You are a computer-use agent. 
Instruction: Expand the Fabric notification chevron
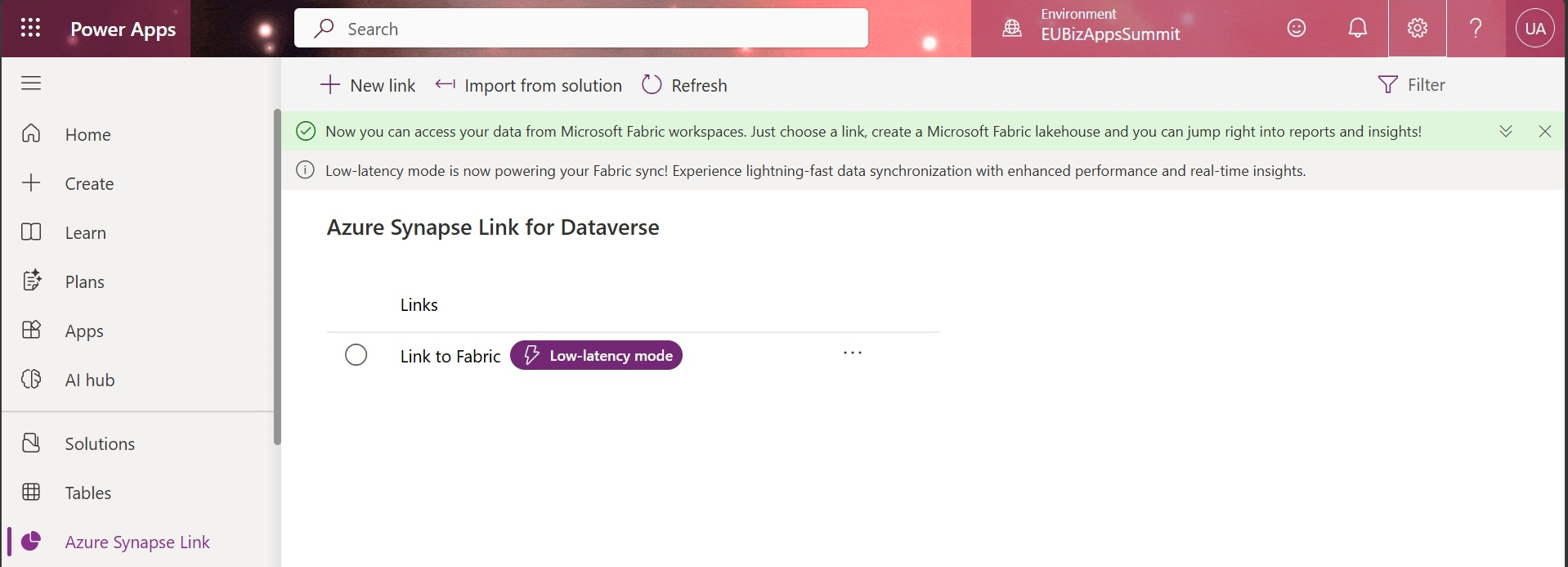pyautogui.click(x=1506, y=131)
